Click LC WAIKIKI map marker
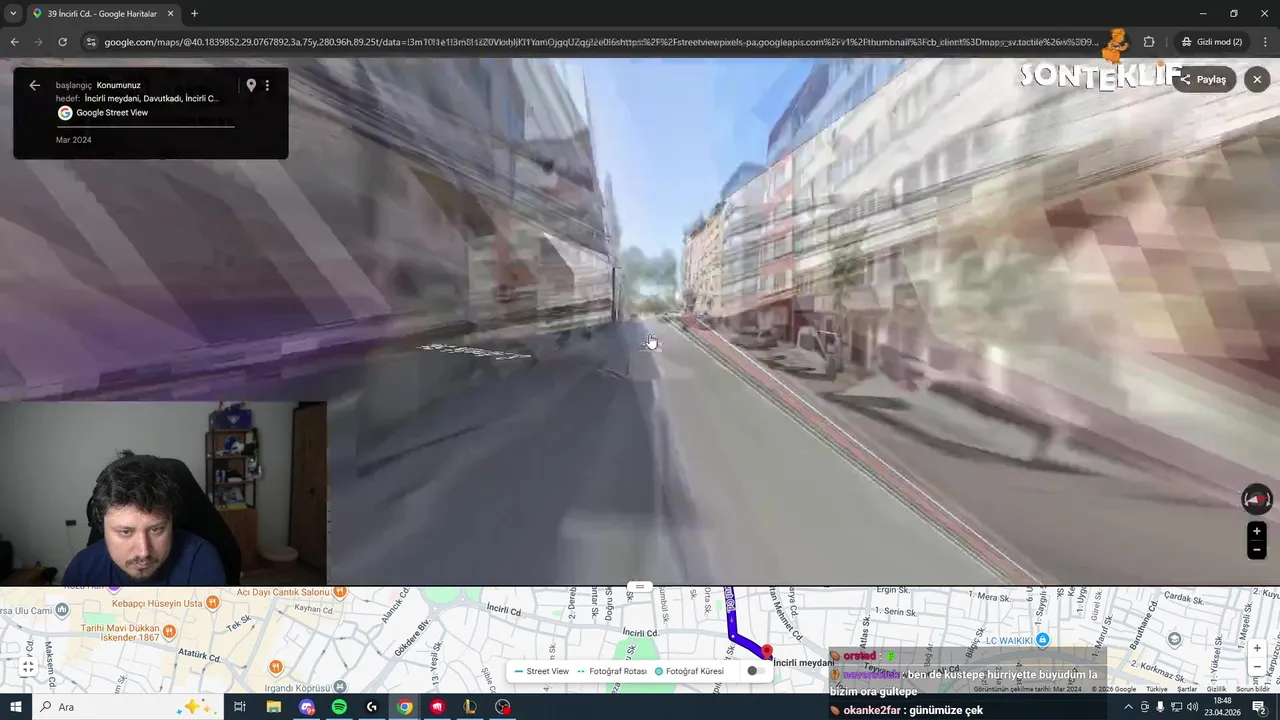1280x720 pixels. (x=1042, y=639)
